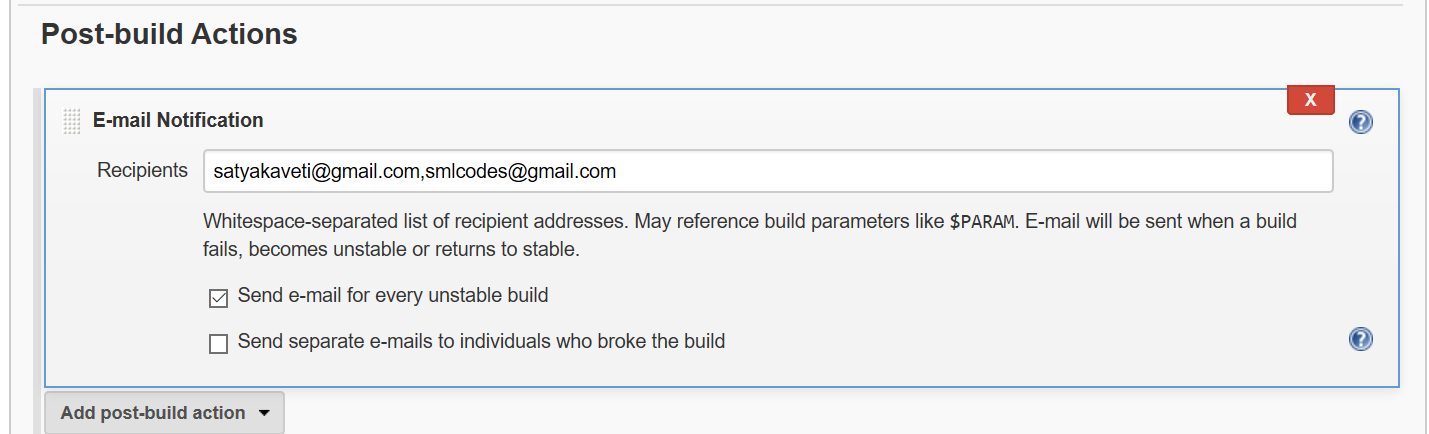The image size is (1429, 434).
Task: Click the grey bar left of E-mail Notification
Action: (x=38, y=240)
